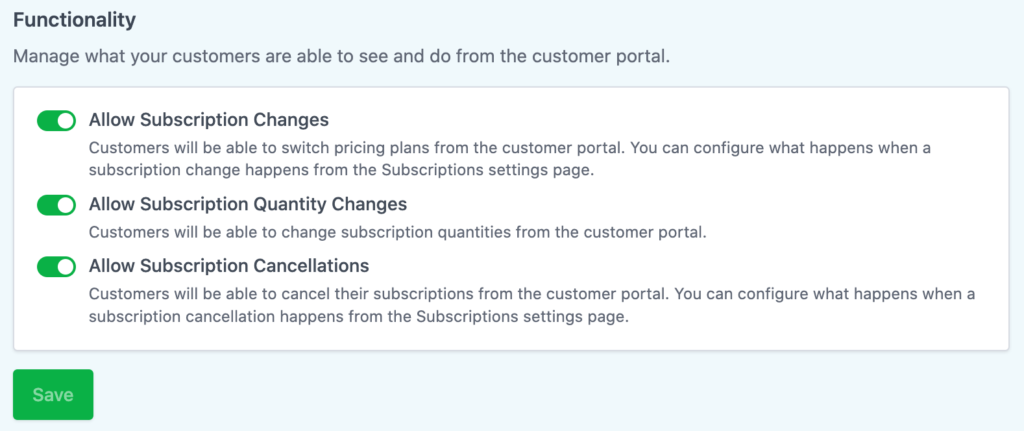Screen dimensions: 1024x431
Task: Click the 'cancel their subscriptions' description line
Action: 532,294
